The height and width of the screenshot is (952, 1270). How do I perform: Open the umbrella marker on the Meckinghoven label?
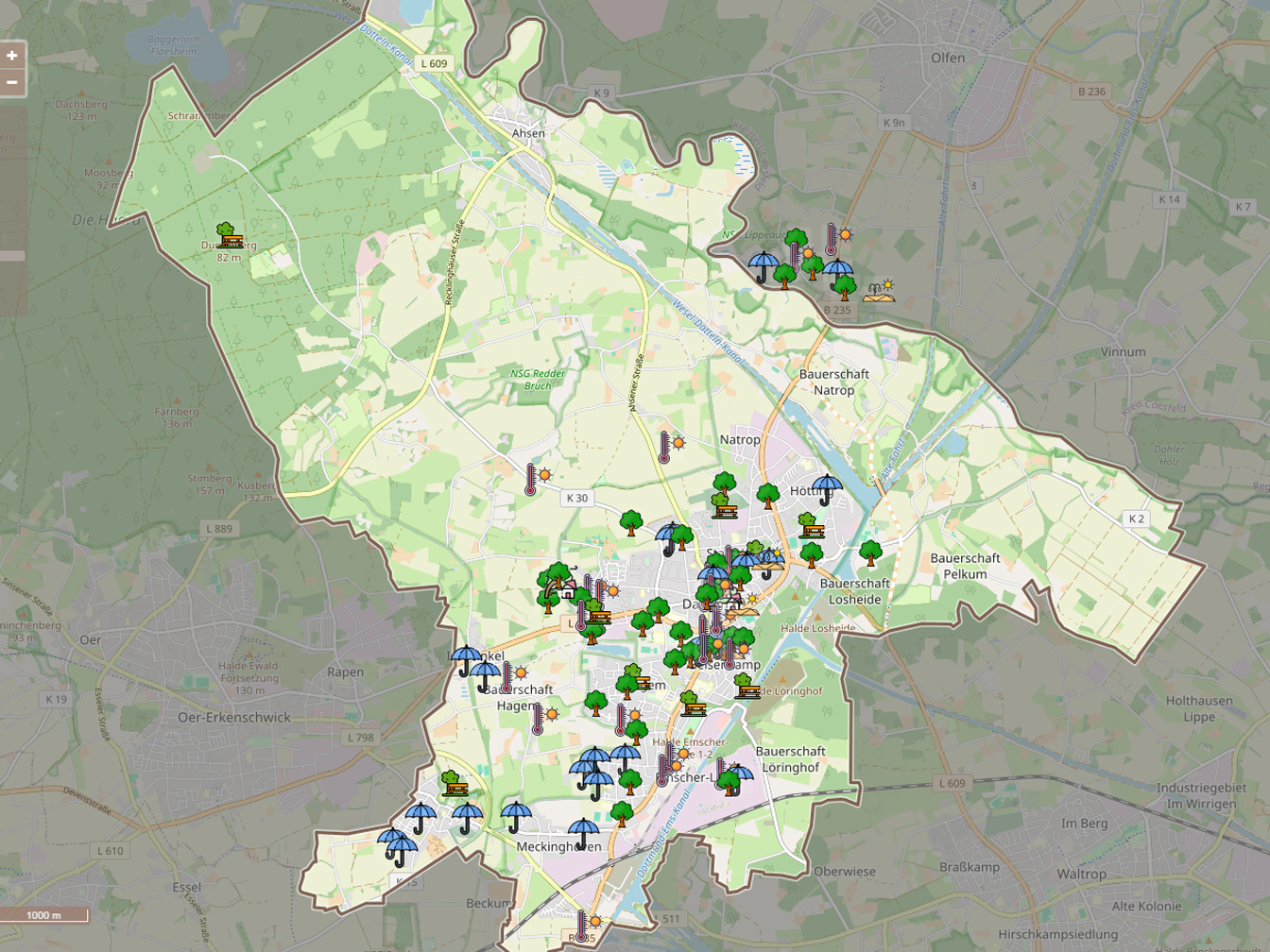pyautogui.click(x=583, y=834)
